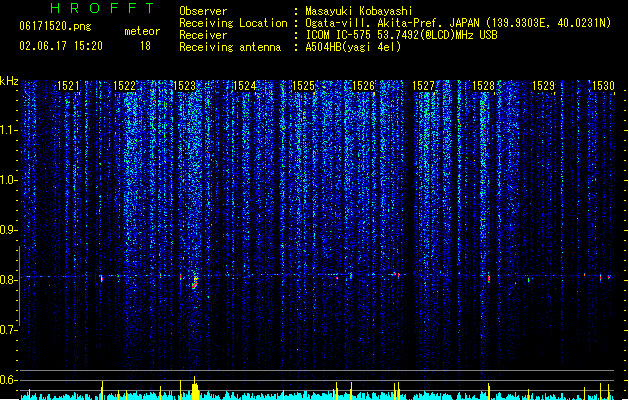Click the tallest yellow peak in the level graph
The height and width of the screenshot is (400, 629).
195,388
